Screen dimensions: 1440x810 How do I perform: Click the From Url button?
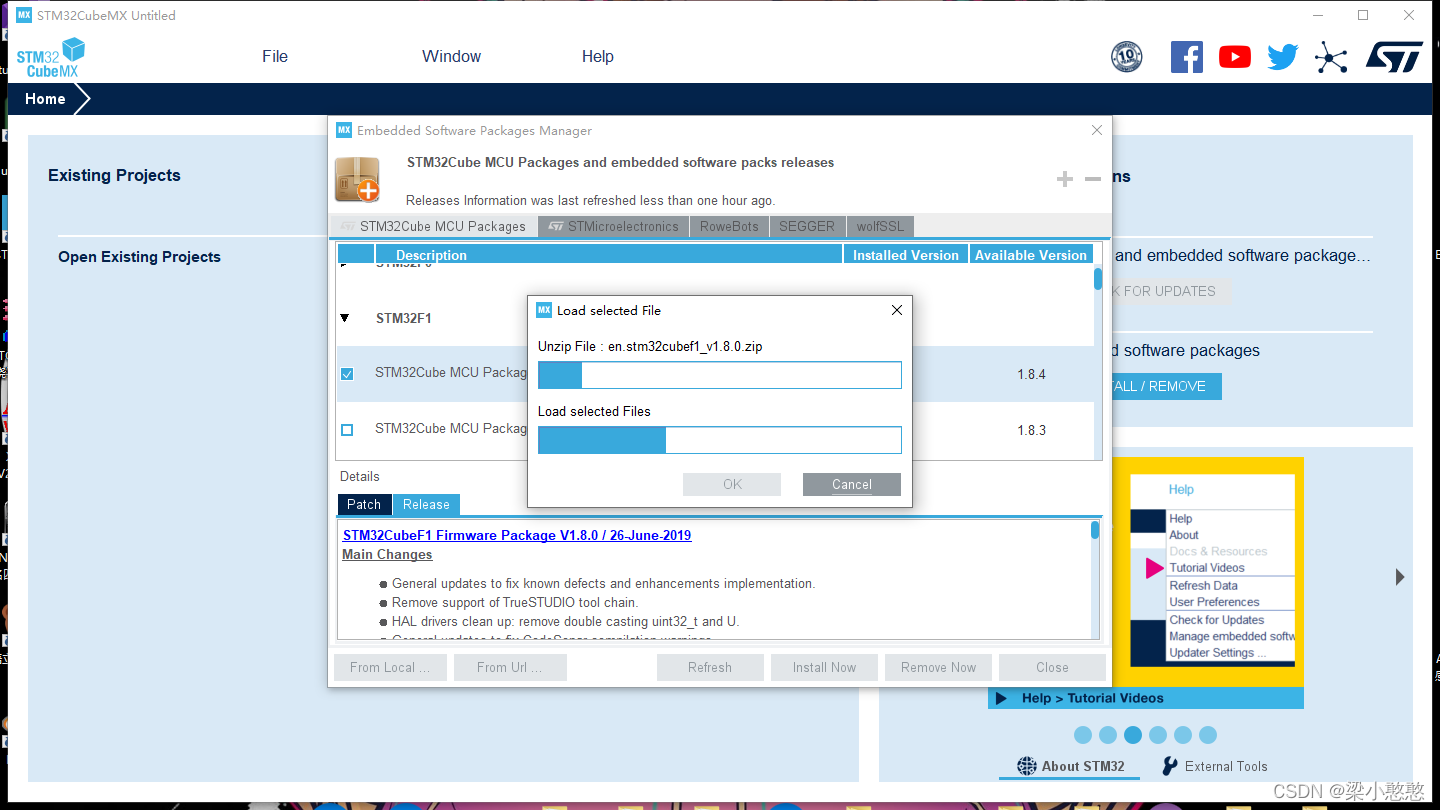click(x=510, y=667)
